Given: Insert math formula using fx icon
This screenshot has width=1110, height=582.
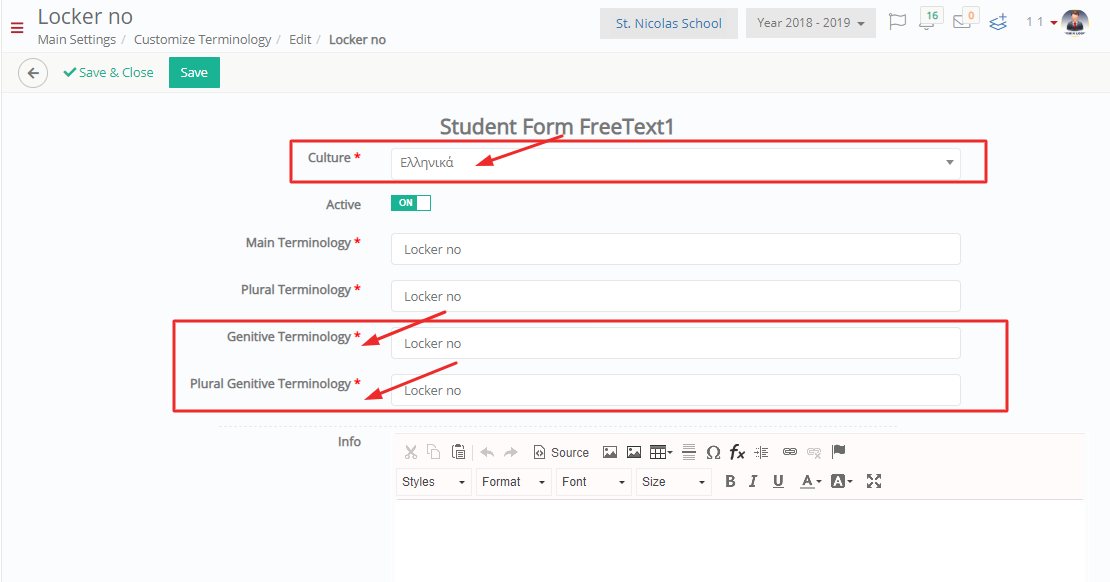Looking at the screenshot, I should coord(737,452).
